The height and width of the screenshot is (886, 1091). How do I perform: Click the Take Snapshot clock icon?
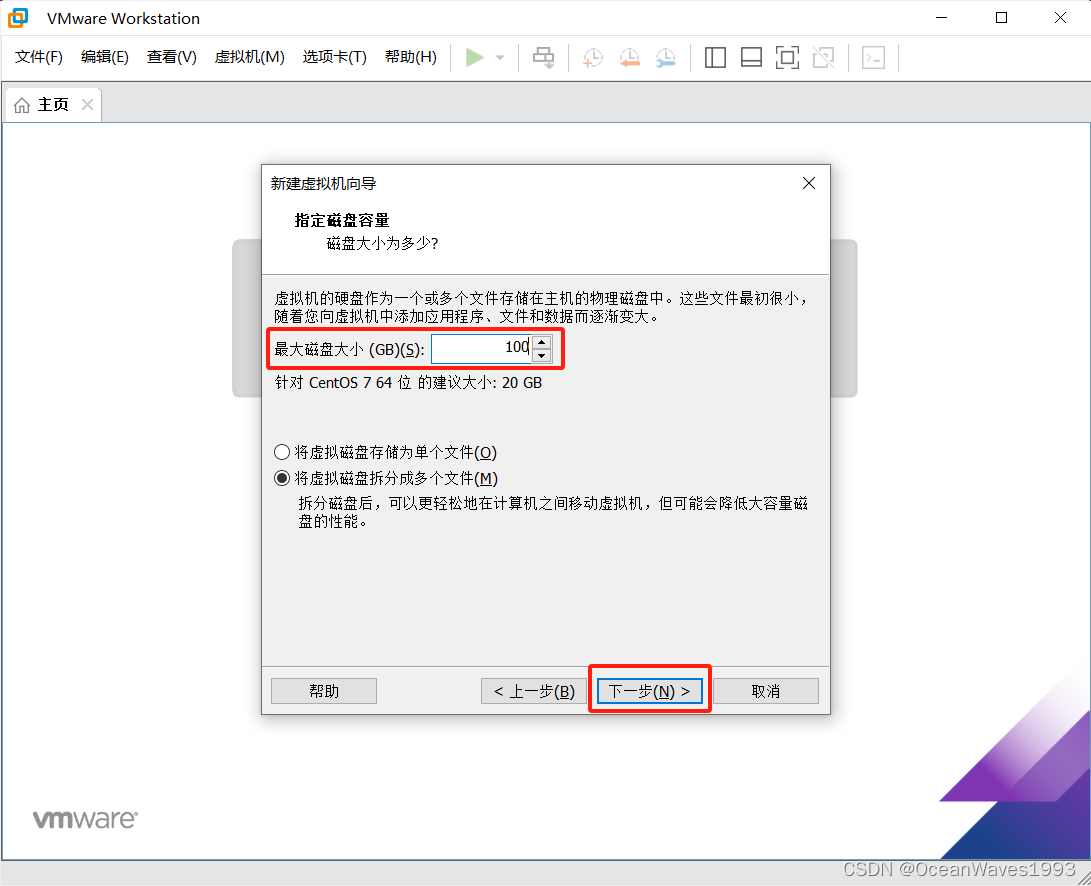tap(593, 58)
